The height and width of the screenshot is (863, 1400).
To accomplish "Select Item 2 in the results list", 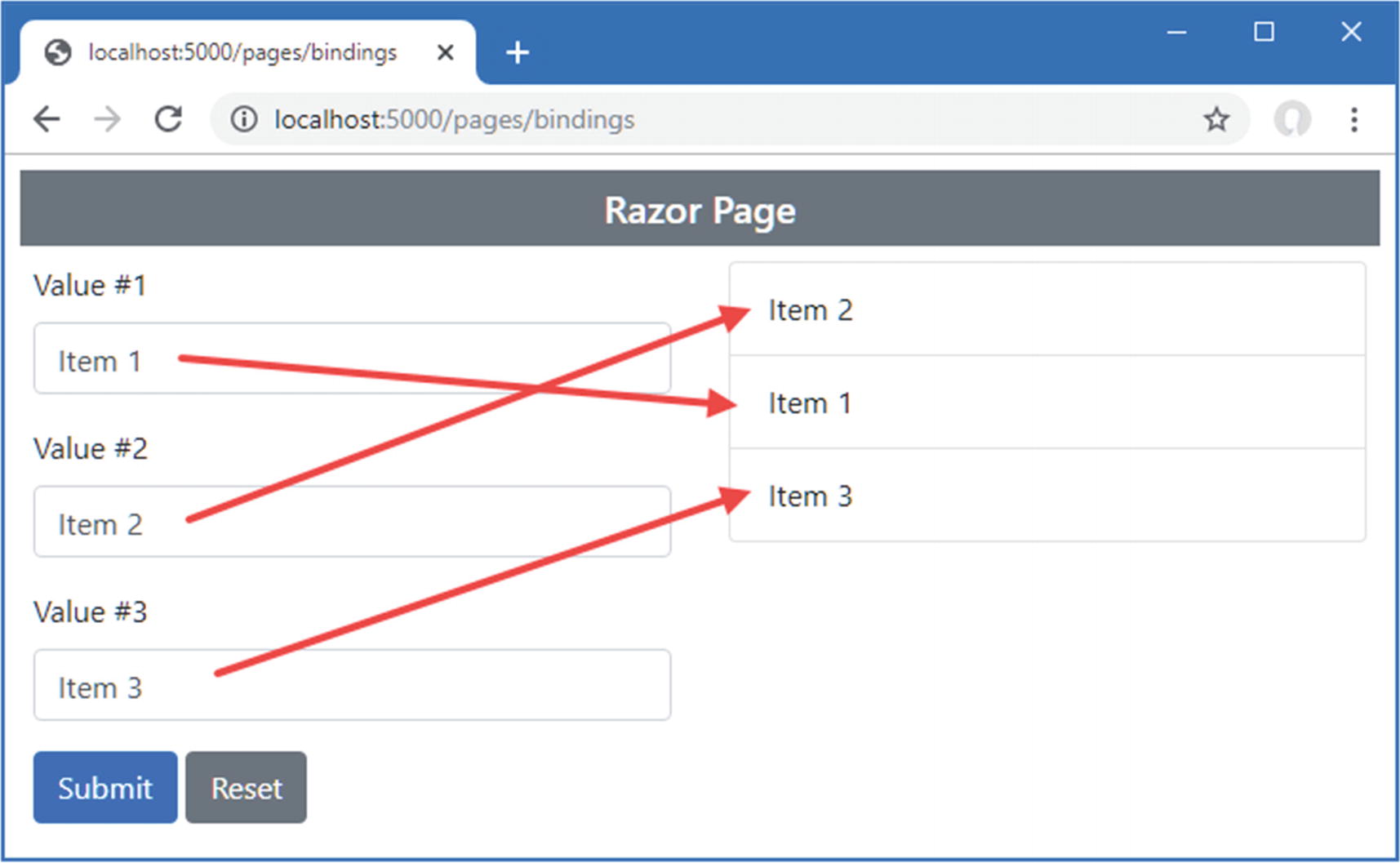I will (1047, 310).
